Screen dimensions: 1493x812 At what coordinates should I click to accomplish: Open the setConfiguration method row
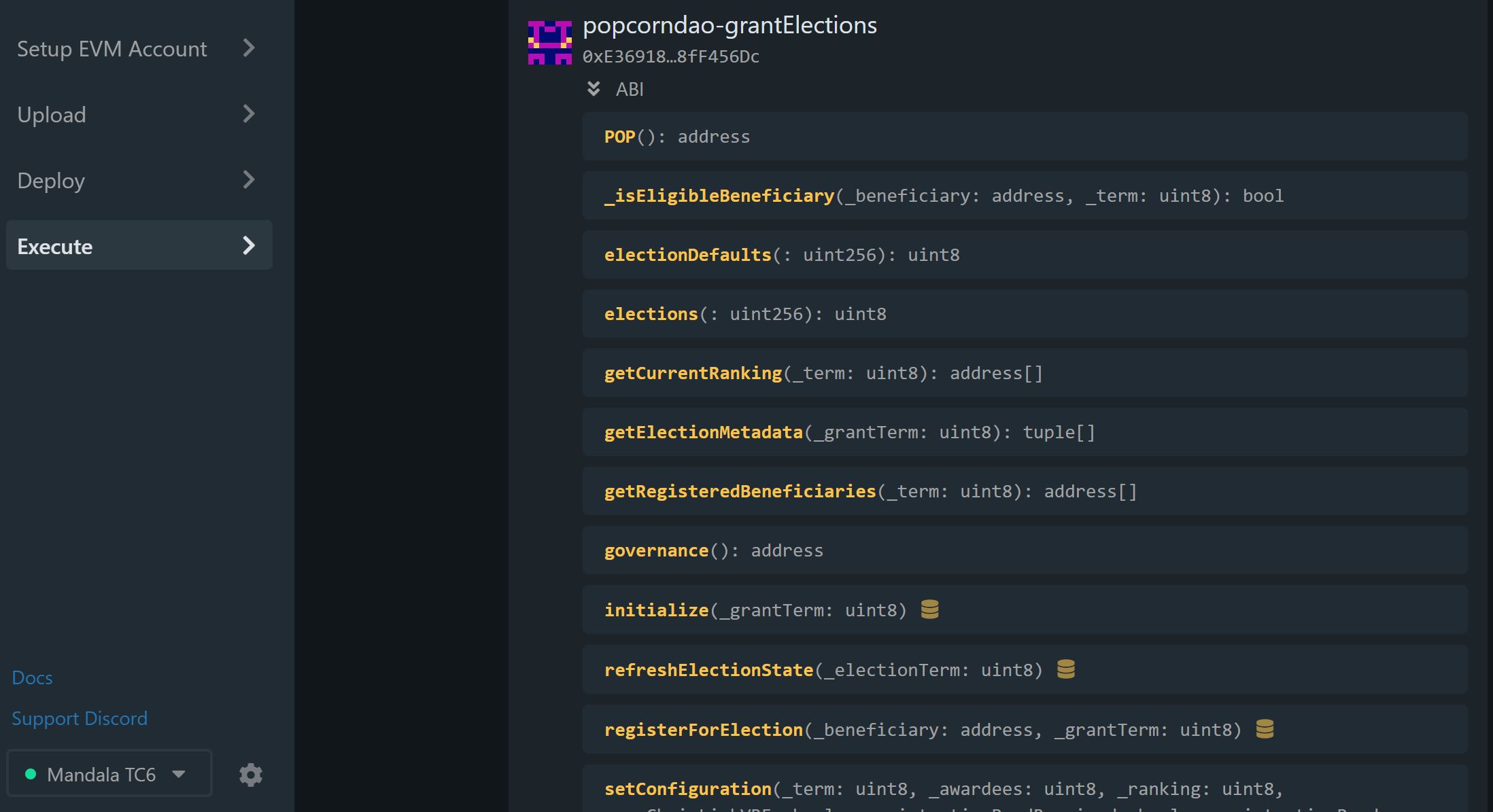[1025, 788]
